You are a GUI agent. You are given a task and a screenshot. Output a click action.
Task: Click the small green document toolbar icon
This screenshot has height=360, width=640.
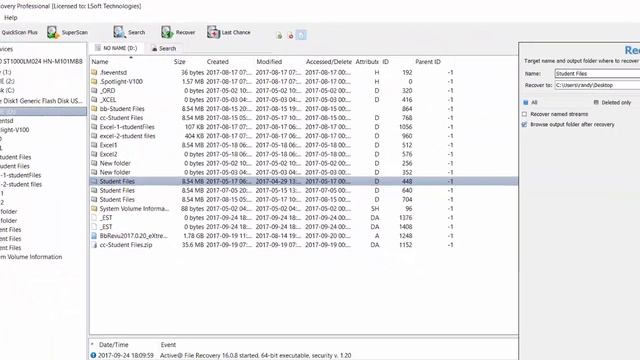(x=279, y=36)
